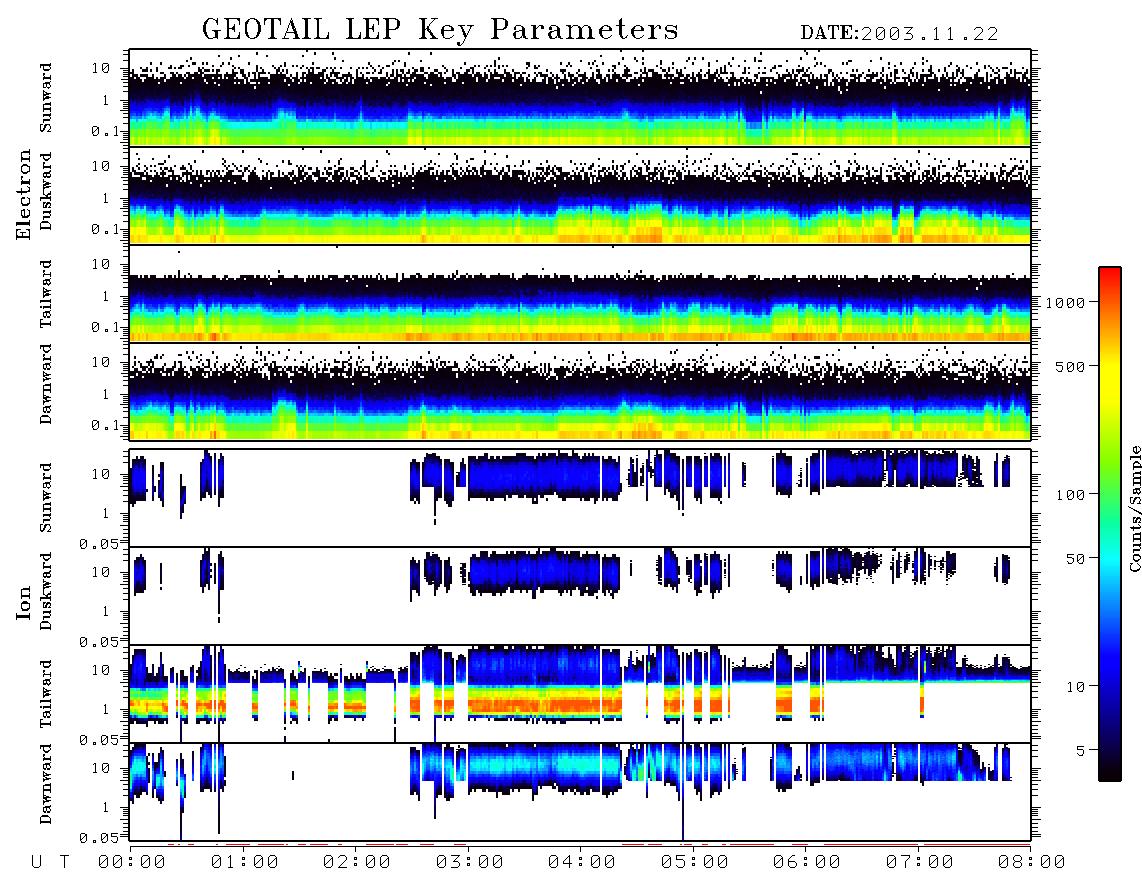
Task: Select the 08:00 time tick label
Action: tap(1032, 863)
